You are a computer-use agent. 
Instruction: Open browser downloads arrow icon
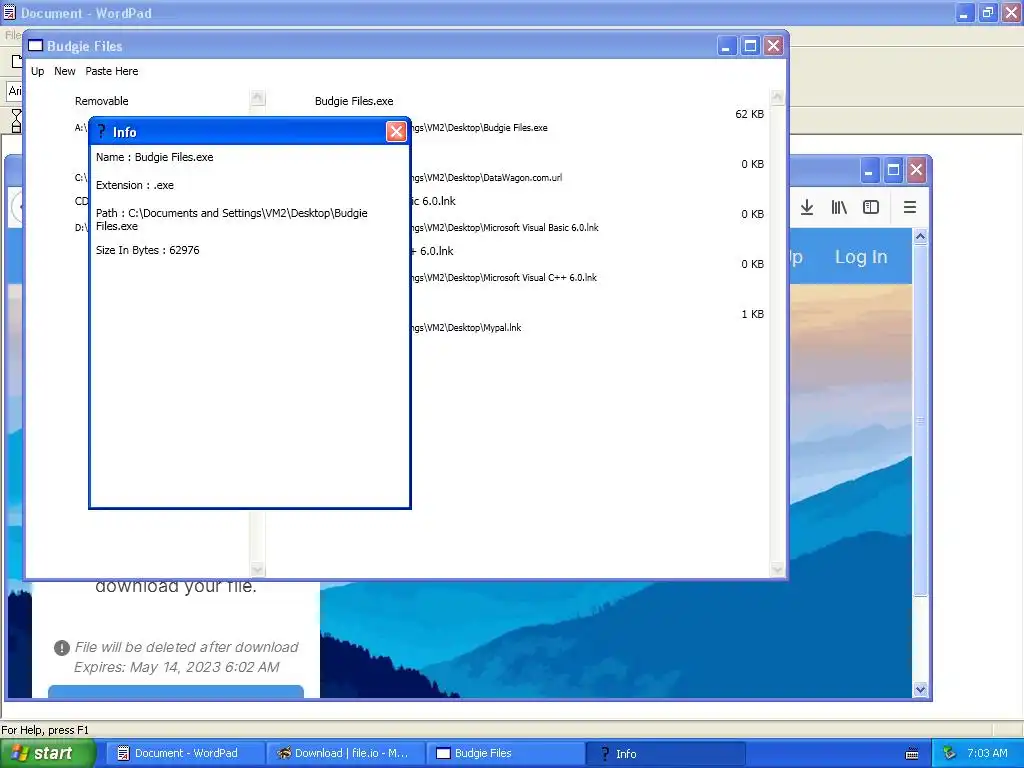[x=807, y=208]
